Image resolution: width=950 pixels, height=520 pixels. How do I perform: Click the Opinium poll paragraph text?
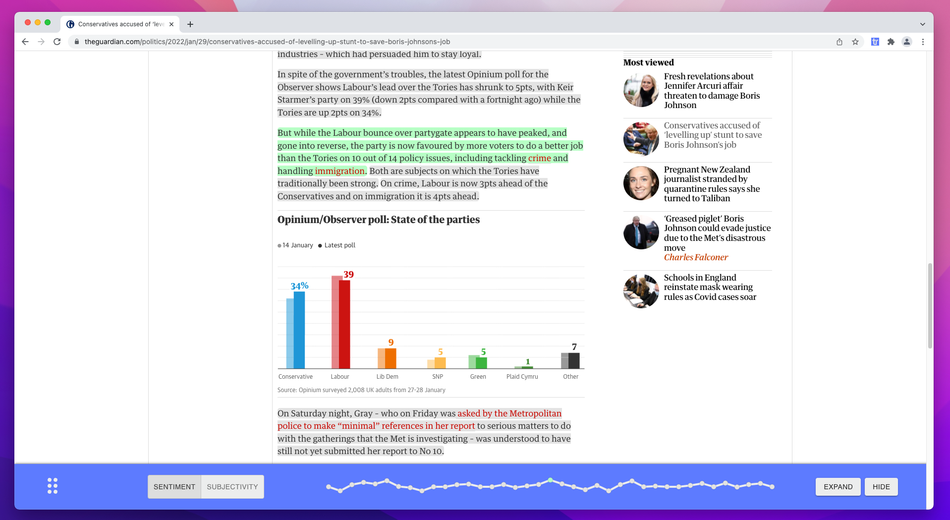[429, 93]
